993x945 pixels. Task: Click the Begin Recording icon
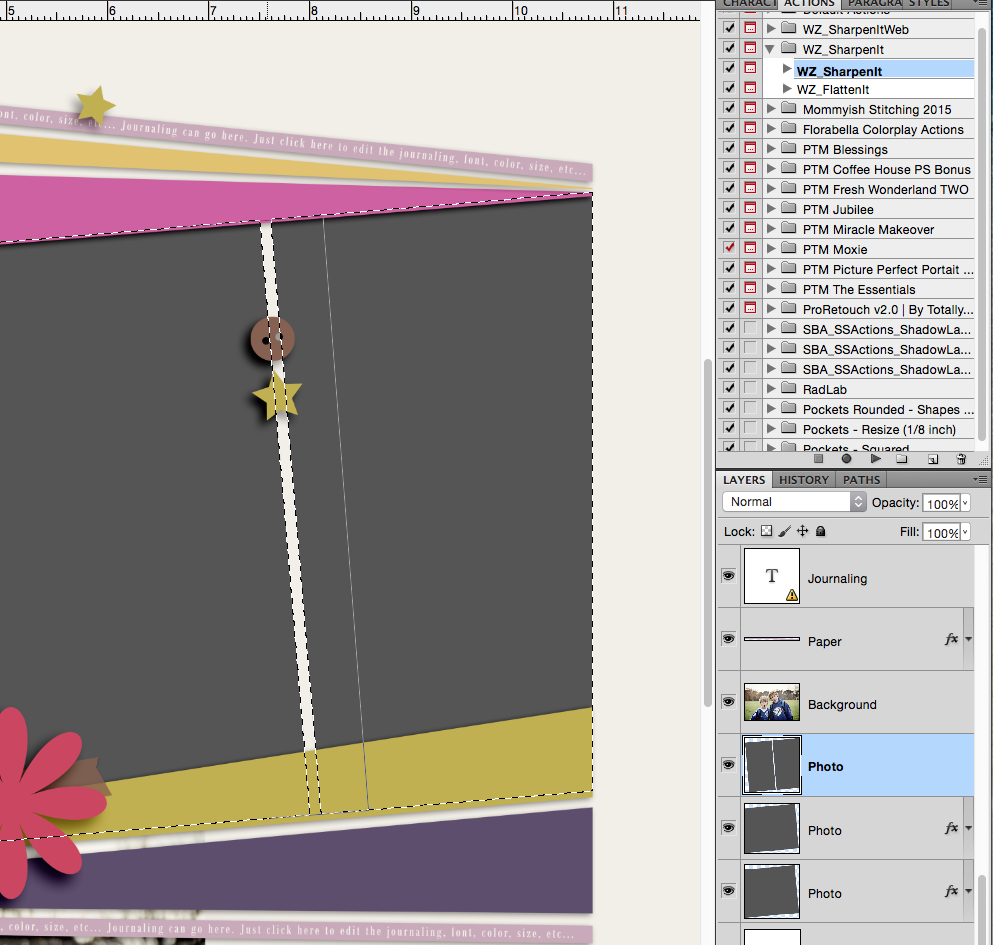[846, 458]
